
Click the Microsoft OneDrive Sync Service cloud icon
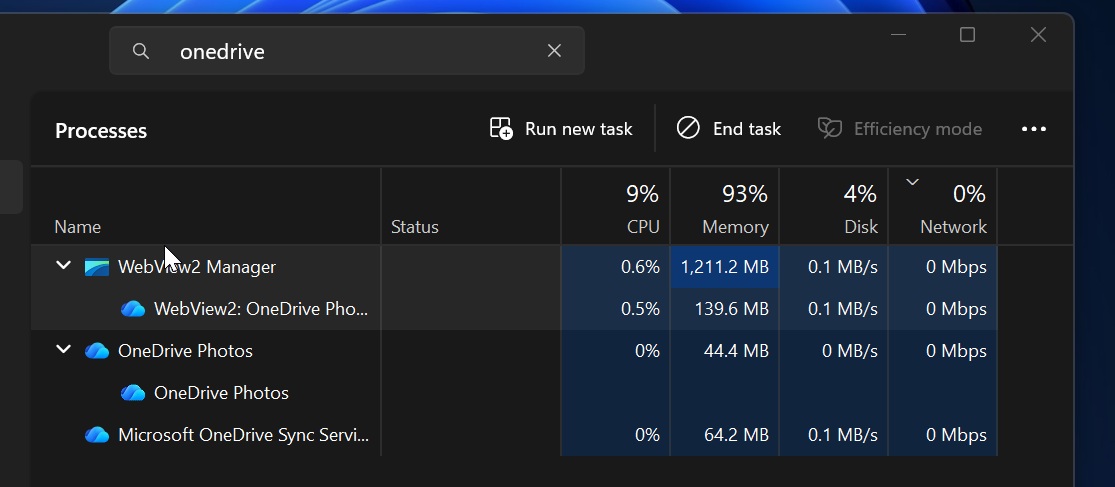point(97,435)
